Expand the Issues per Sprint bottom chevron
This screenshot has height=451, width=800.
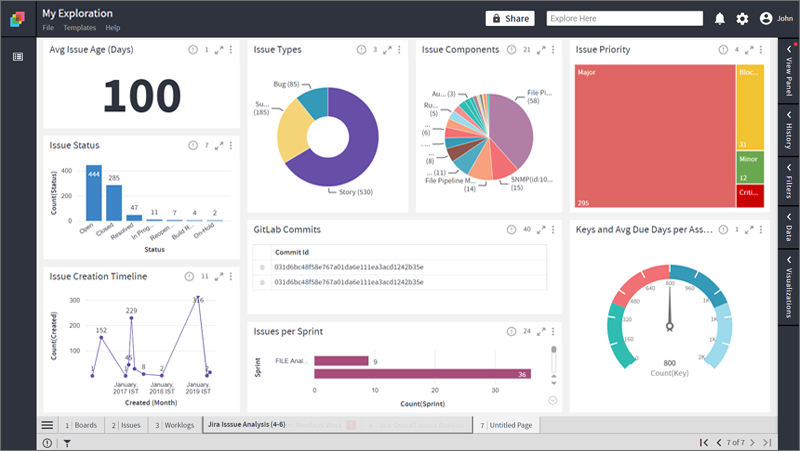pos(553,400)
